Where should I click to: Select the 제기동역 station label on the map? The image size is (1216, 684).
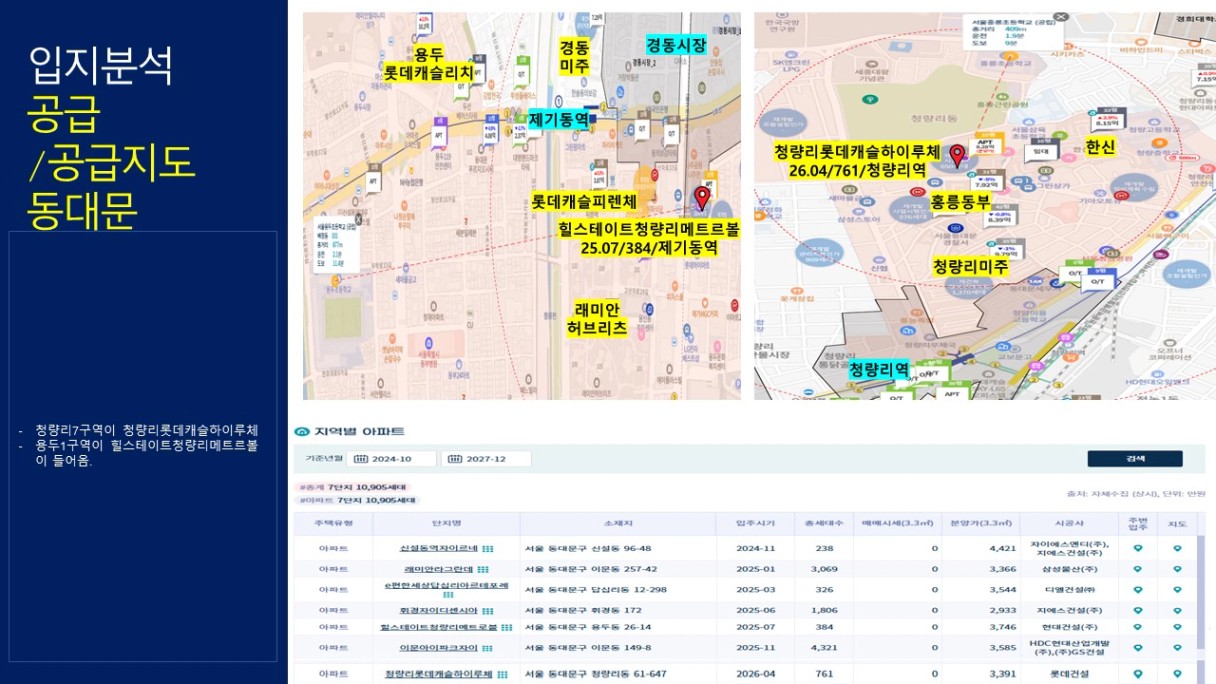(557, 120)
